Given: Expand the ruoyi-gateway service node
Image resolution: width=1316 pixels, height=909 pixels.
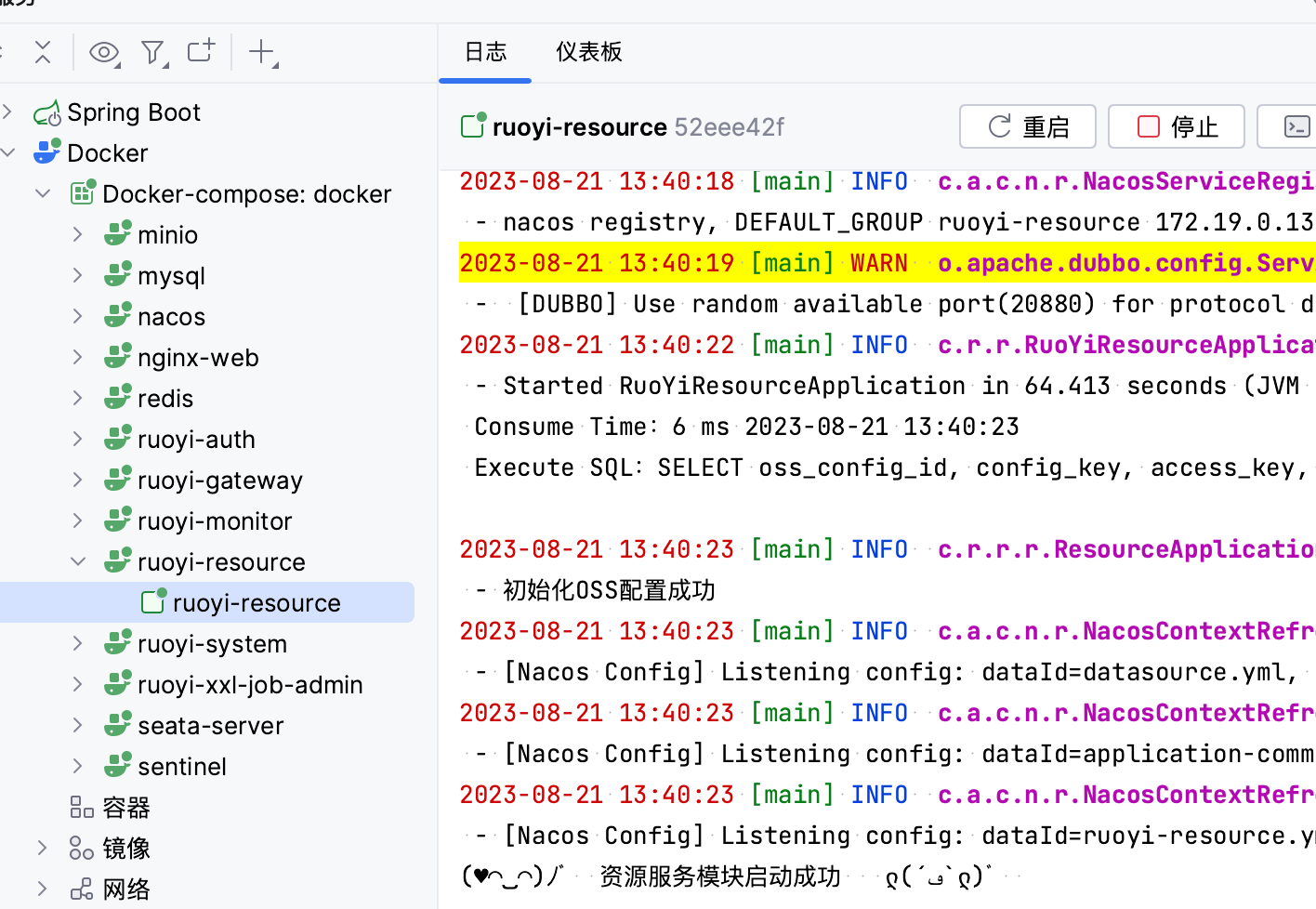Looking at the screenshot, I should coord(78,480).
